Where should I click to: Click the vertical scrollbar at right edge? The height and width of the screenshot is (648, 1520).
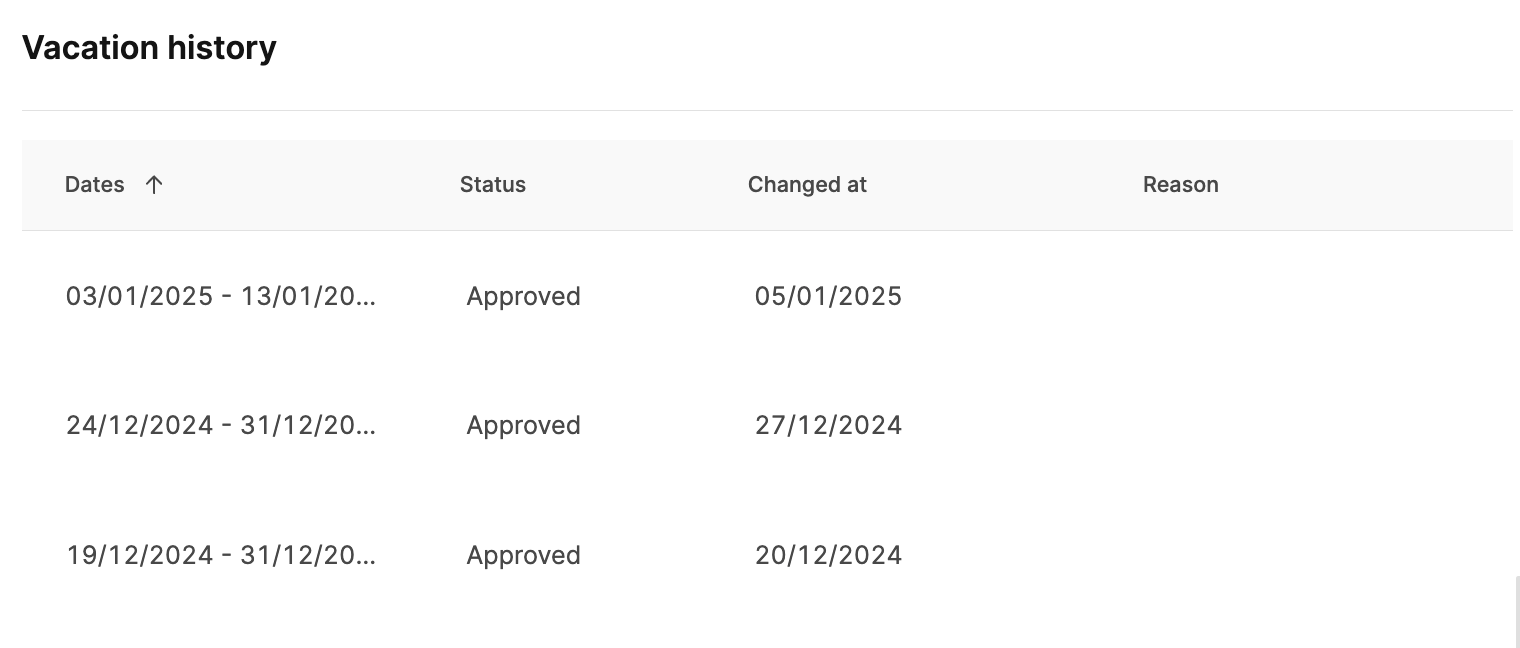[1516, 610]
